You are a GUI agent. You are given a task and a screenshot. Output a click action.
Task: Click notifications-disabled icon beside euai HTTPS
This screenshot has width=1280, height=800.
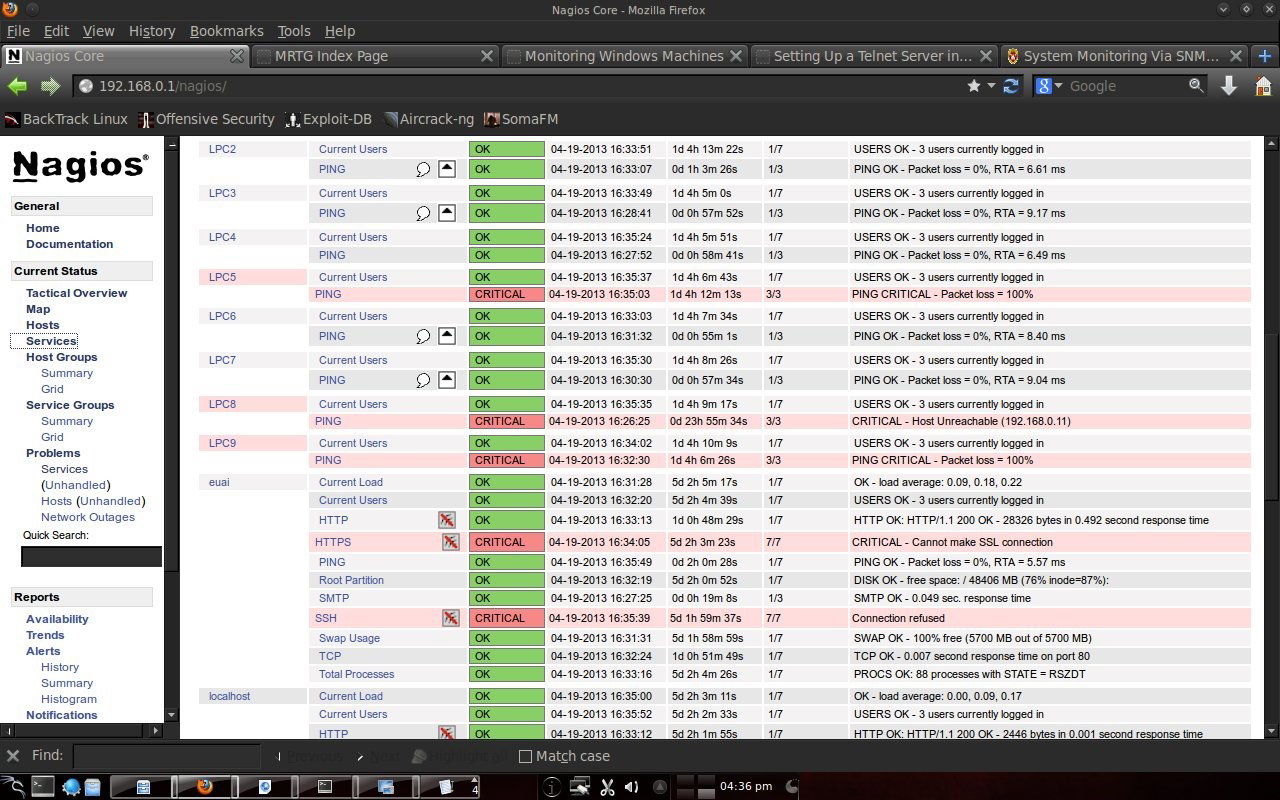click(x=451, y=542)
